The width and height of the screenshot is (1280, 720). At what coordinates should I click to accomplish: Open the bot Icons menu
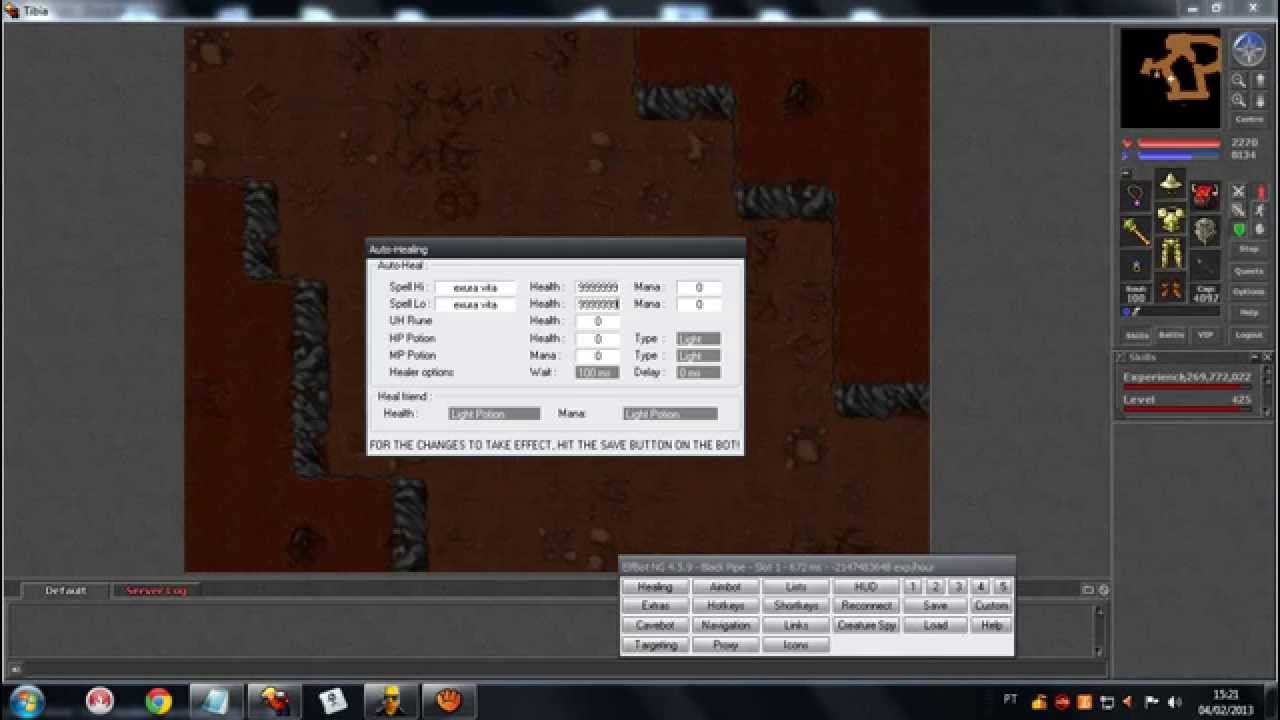796,645
